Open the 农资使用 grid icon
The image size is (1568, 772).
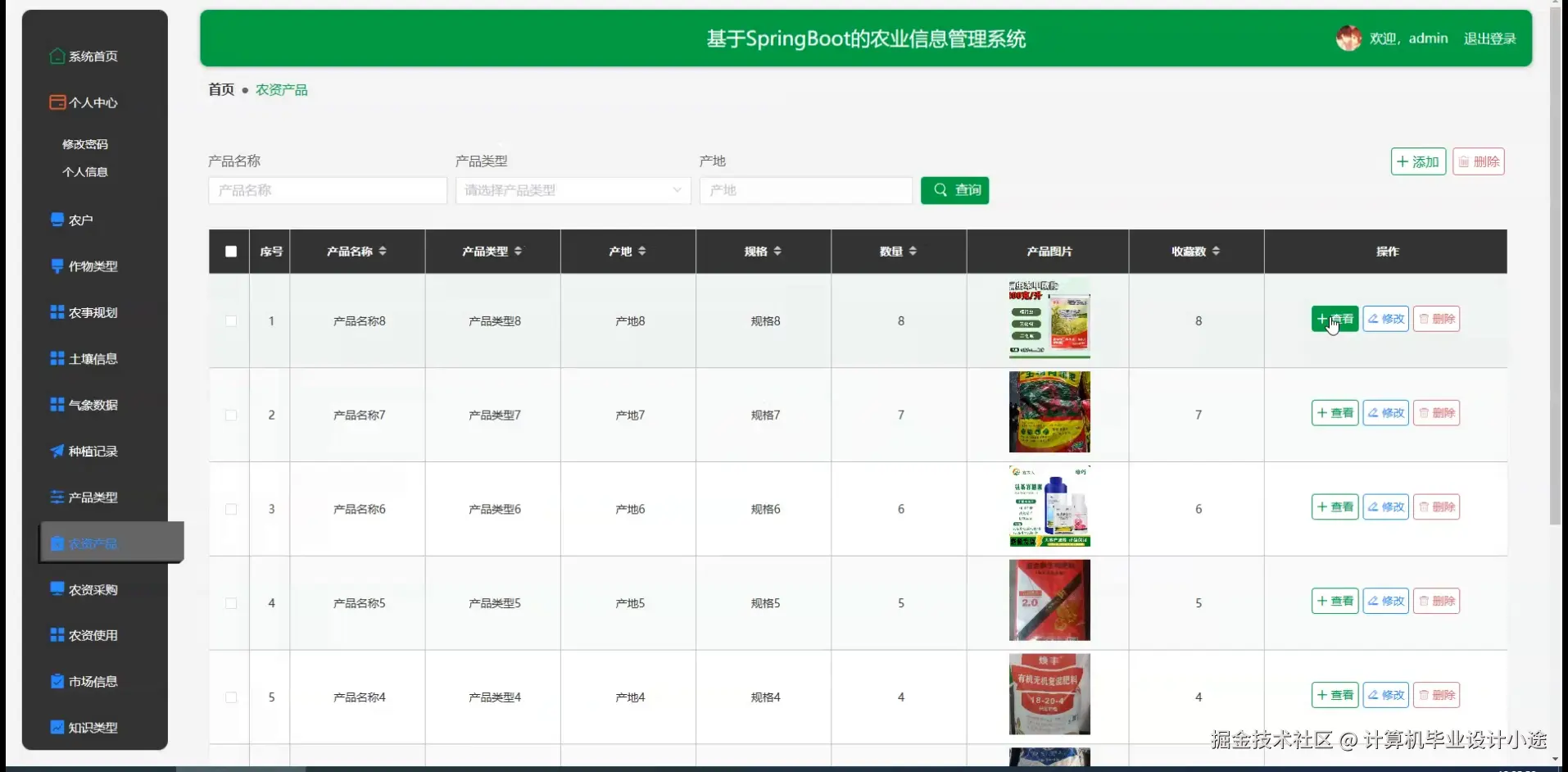(57, 635)
